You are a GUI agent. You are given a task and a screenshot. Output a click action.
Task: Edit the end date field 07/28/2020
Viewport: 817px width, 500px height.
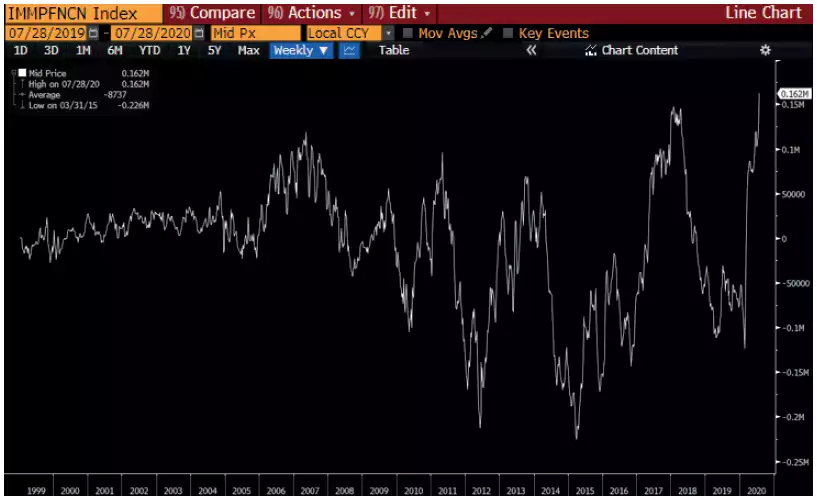(x=153, y=33)
